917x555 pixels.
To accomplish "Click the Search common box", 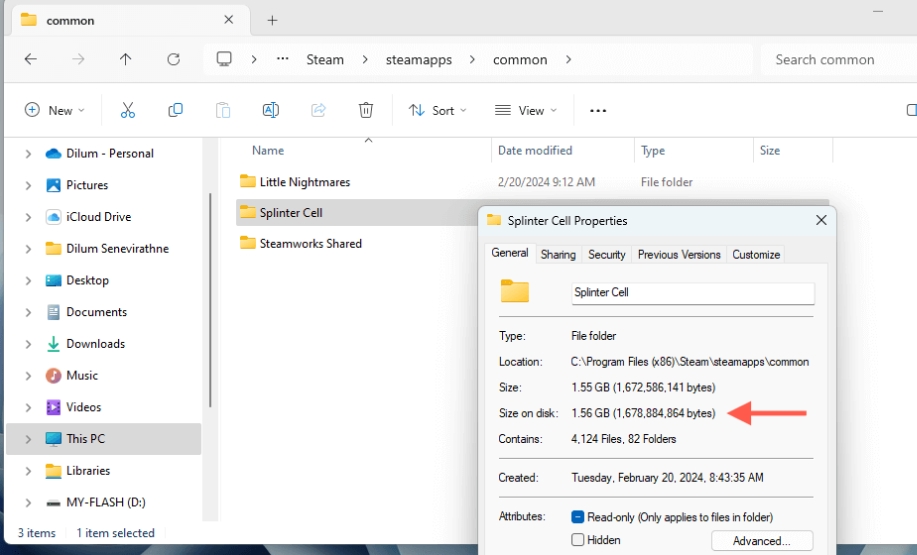I will 839,60.
